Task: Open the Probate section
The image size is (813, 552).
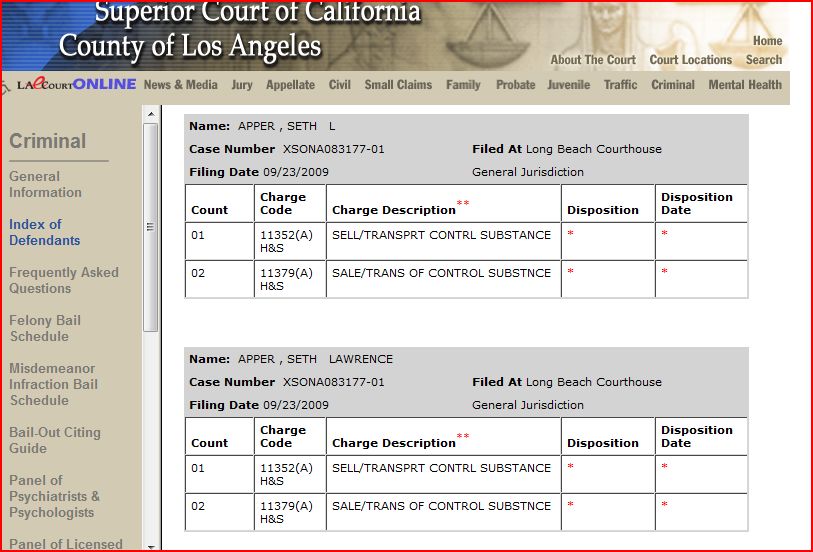Action: [x=515, y=84]
